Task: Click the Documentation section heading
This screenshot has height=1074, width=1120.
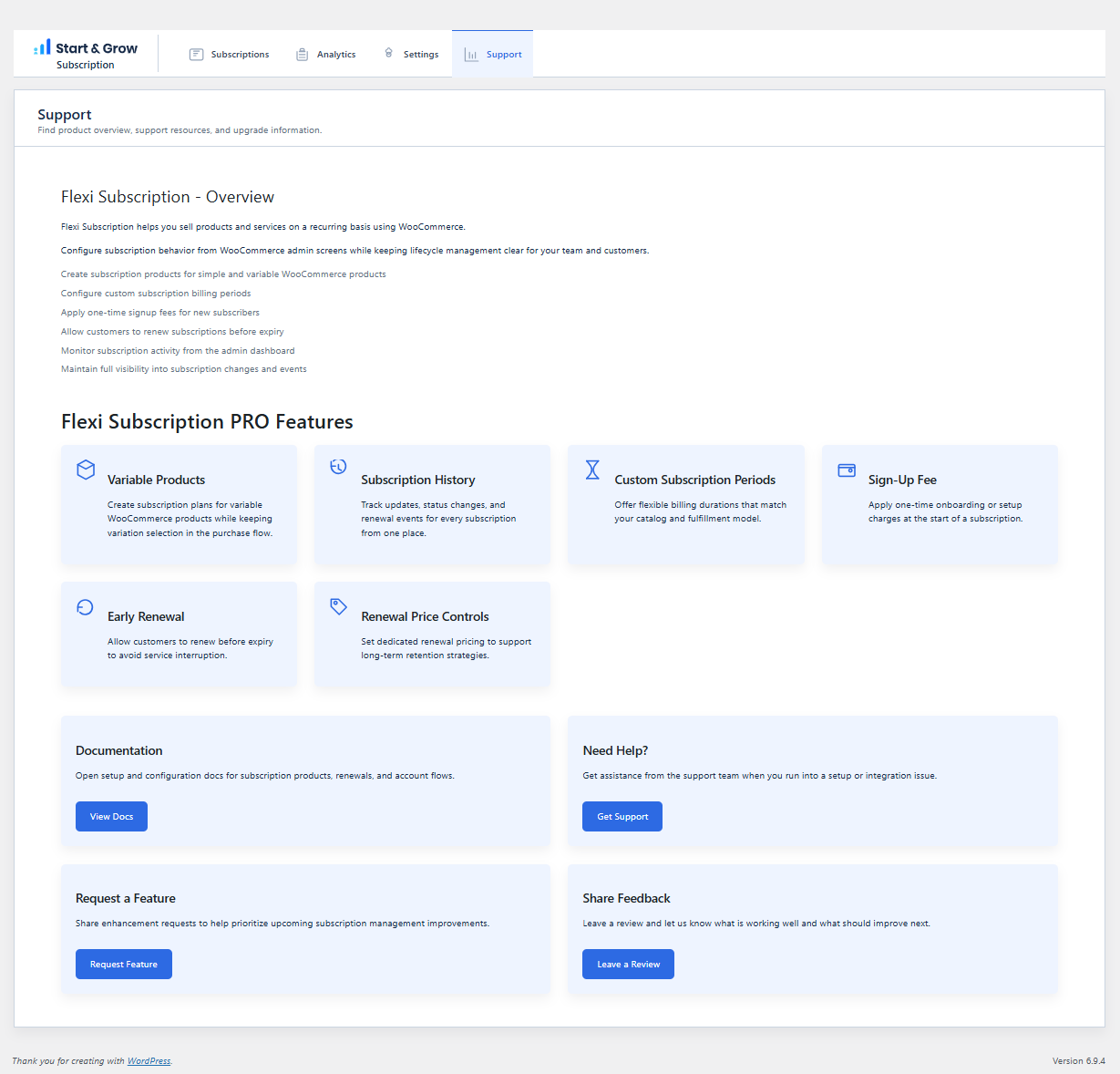Action: pyautogui.click(x=119, y=750)
